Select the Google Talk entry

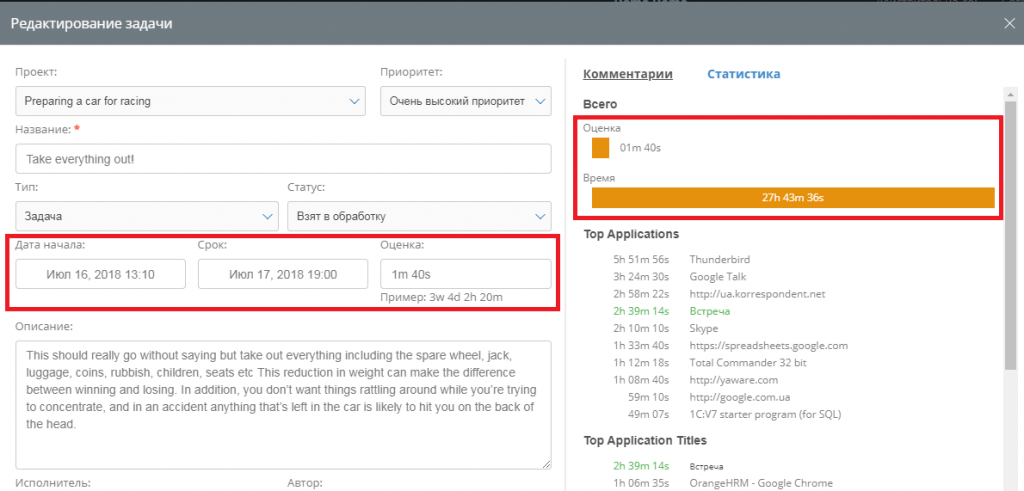click(x=718, y=276)
